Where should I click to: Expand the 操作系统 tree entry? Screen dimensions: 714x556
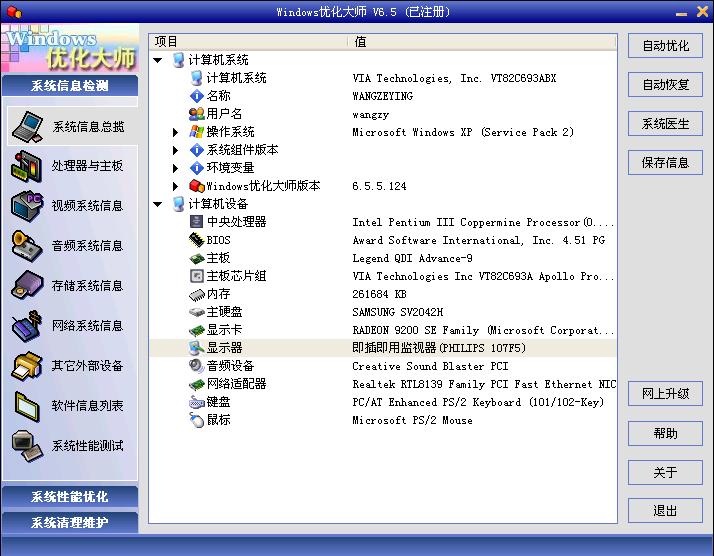176,132
